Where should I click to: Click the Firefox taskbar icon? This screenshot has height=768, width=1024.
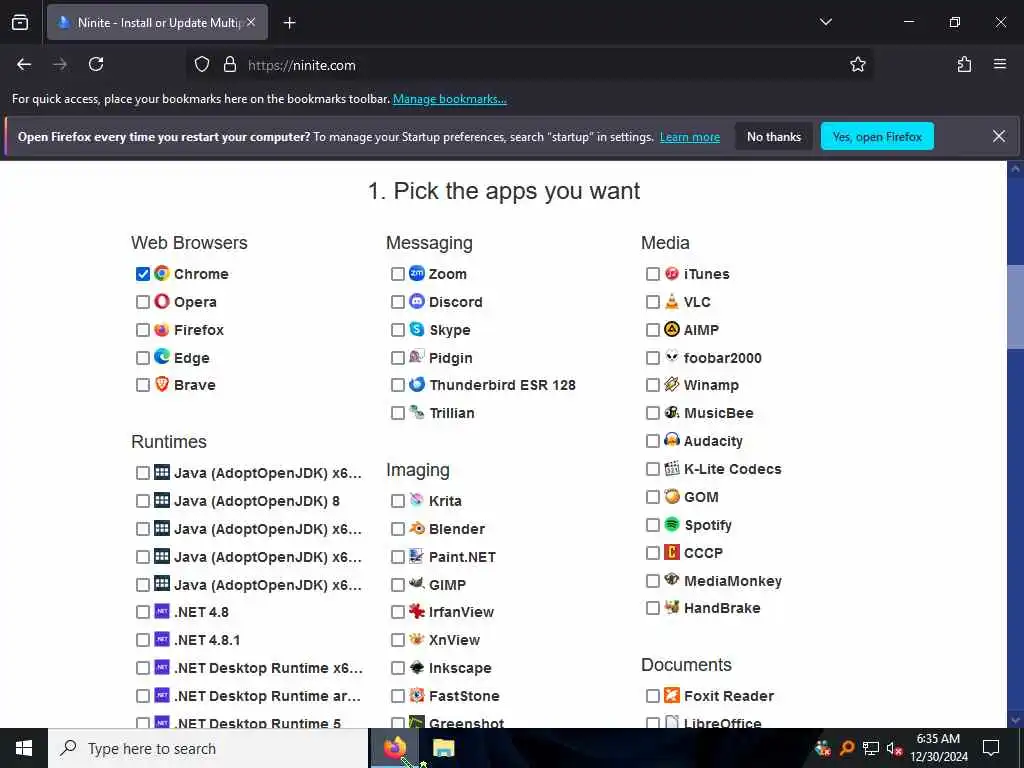[394, 748]
